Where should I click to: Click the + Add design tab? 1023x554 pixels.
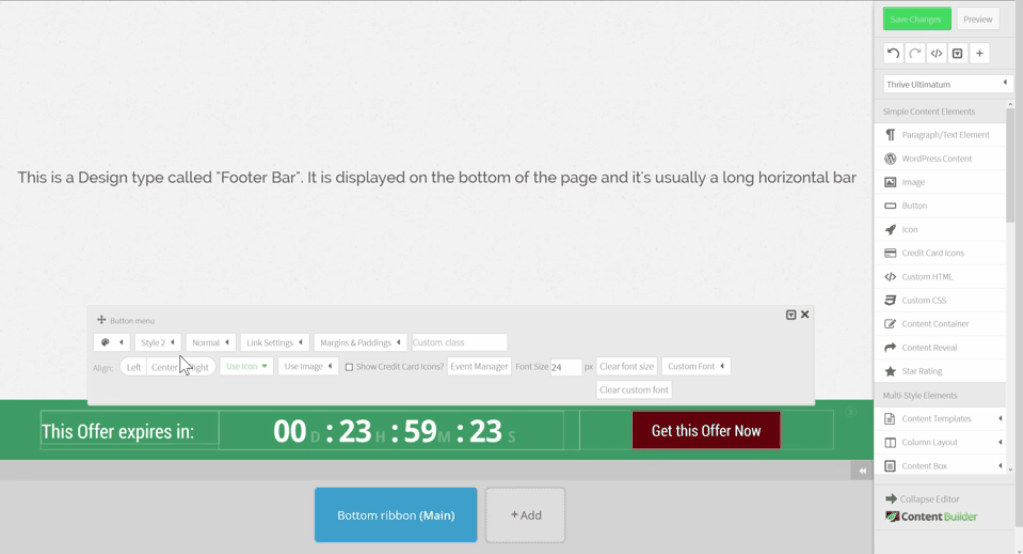[525, 515]
